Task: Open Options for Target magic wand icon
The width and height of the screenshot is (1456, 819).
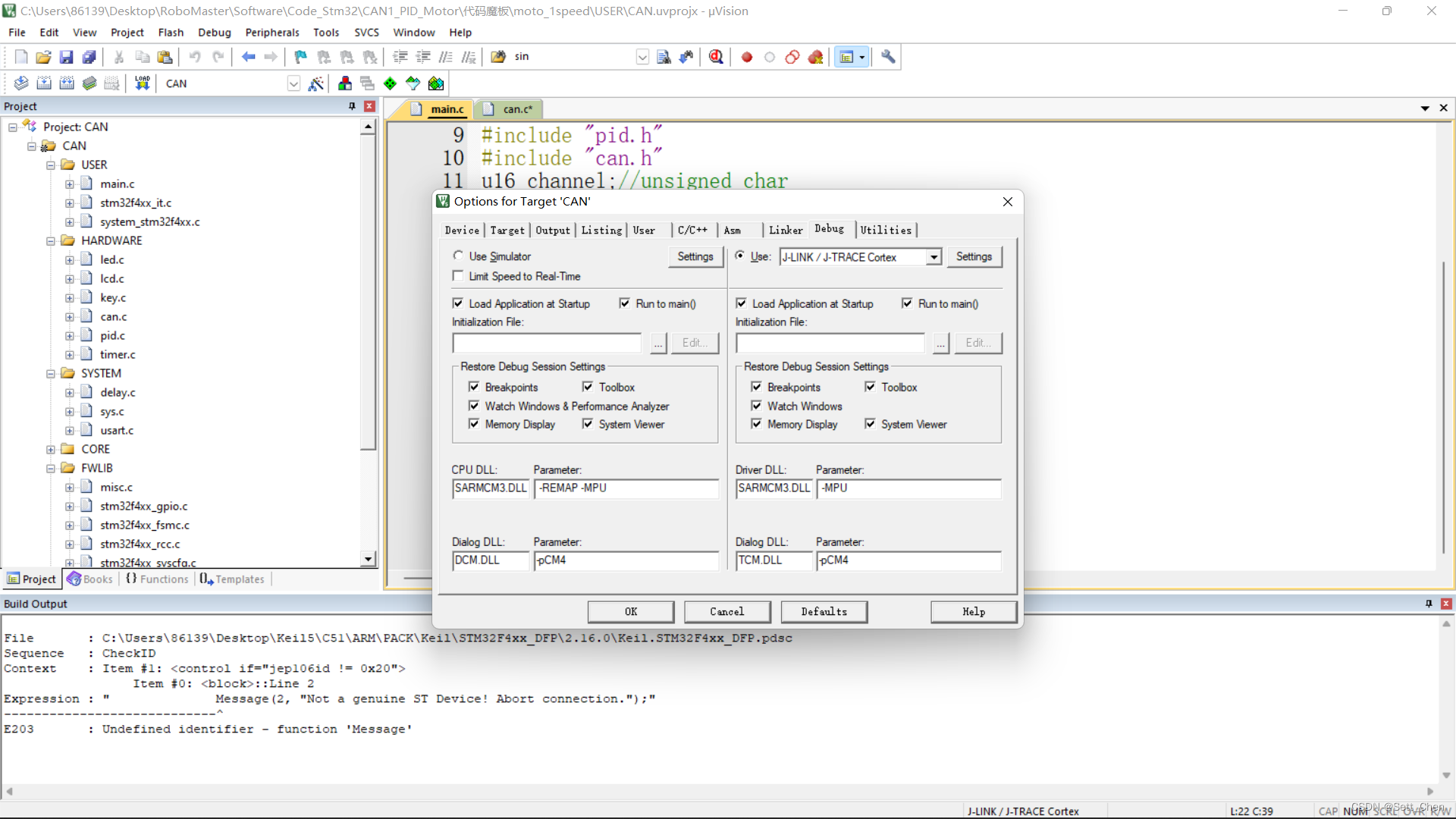Action: click(x=316, y=83)
